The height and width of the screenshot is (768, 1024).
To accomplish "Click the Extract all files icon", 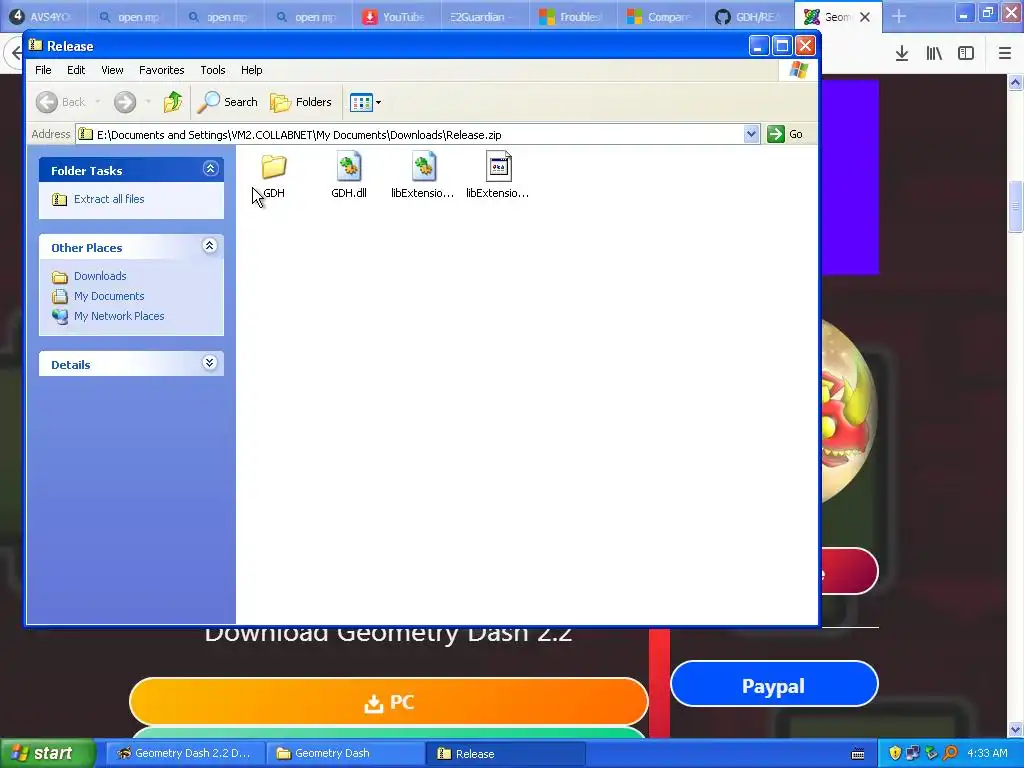I will pos(59,199).
